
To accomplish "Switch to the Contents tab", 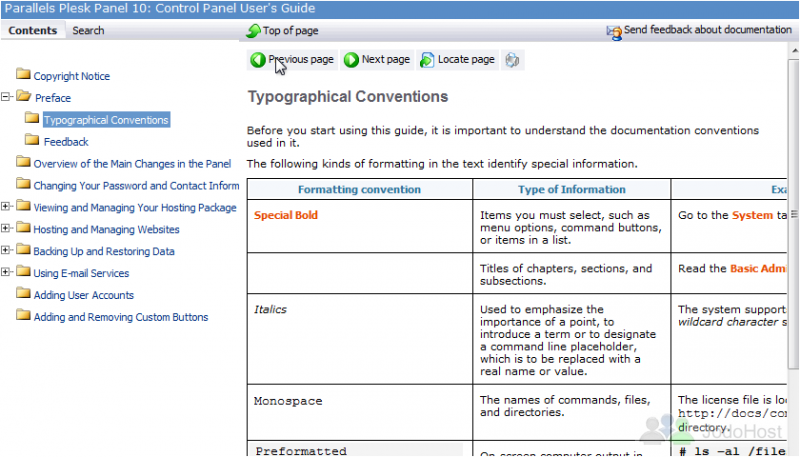I will coord(33,31).
